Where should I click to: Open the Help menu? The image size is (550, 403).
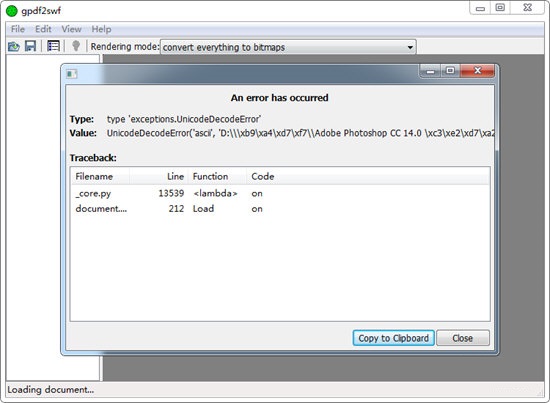click(x=101, y=29)
